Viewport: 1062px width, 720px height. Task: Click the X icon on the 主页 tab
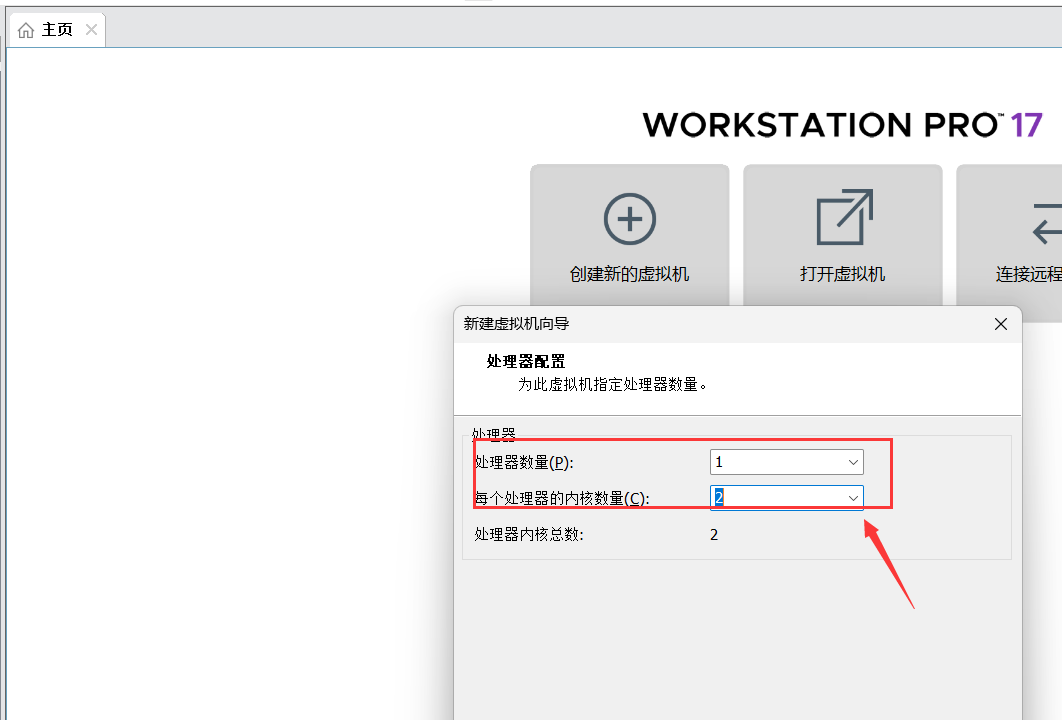point(90,29)
